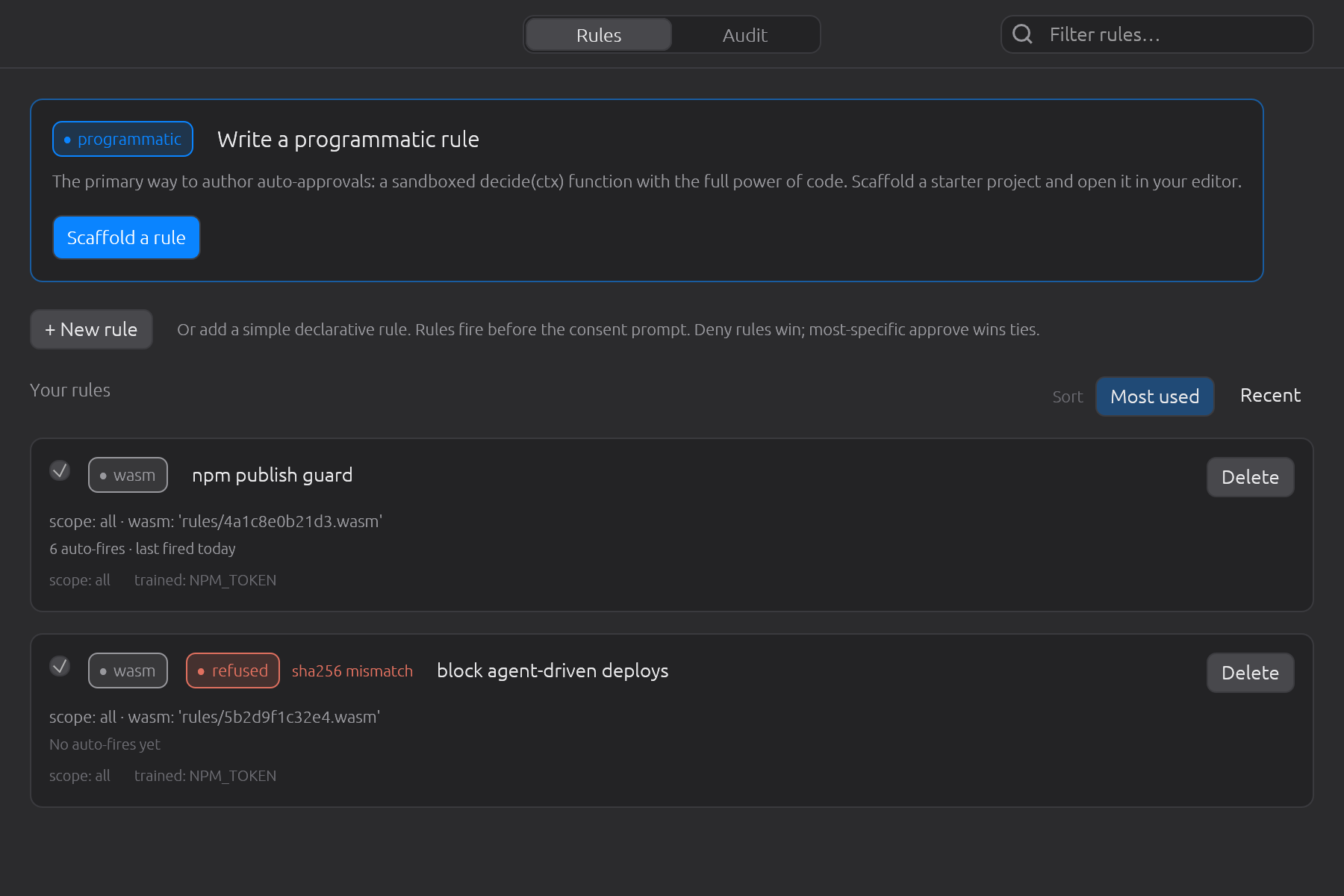Toggle the block agent-driven deploys checkbox
Viewport: 1344px width, 896px height.
coord(60,666)
